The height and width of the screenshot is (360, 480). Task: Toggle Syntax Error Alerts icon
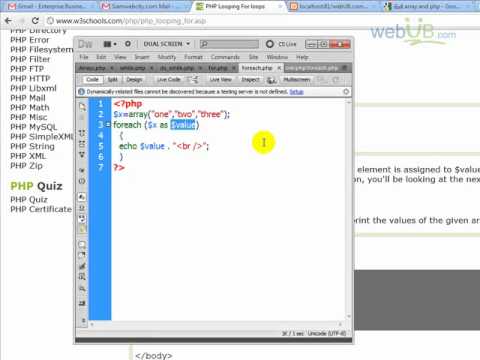(x=82, y=229)
